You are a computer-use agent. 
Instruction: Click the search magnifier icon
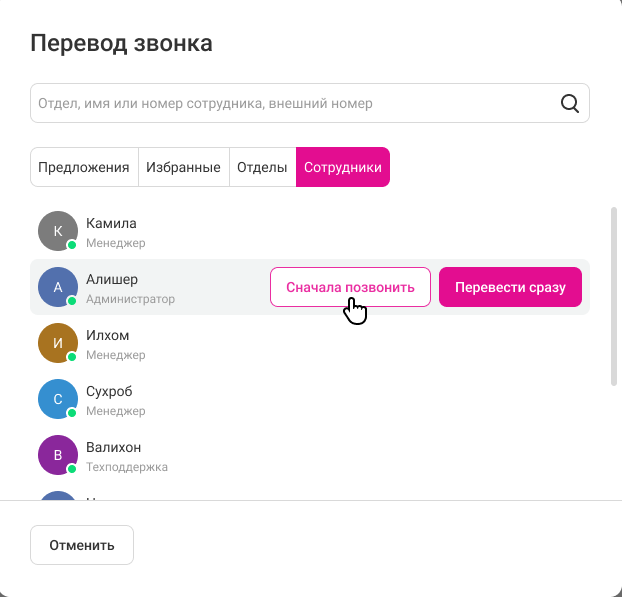click(570, 104)
